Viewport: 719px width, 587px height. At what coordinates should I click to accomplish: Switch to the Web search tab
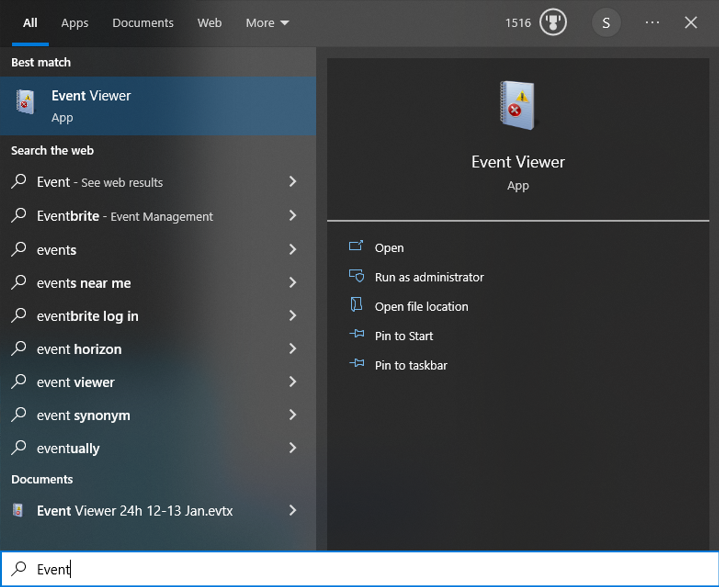tap(210, 23)
